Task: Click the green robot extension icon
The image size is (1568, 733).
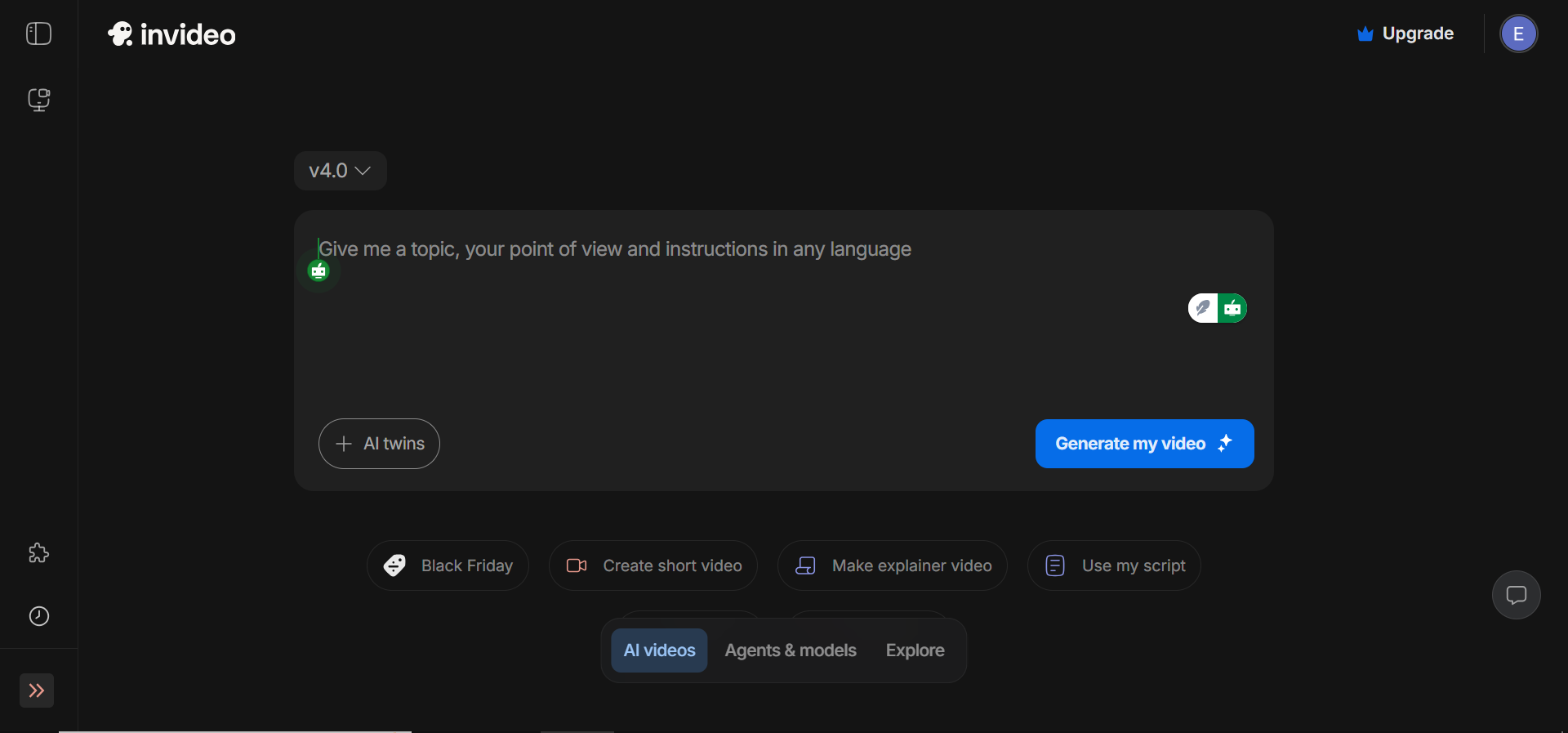Action: 1233,308
